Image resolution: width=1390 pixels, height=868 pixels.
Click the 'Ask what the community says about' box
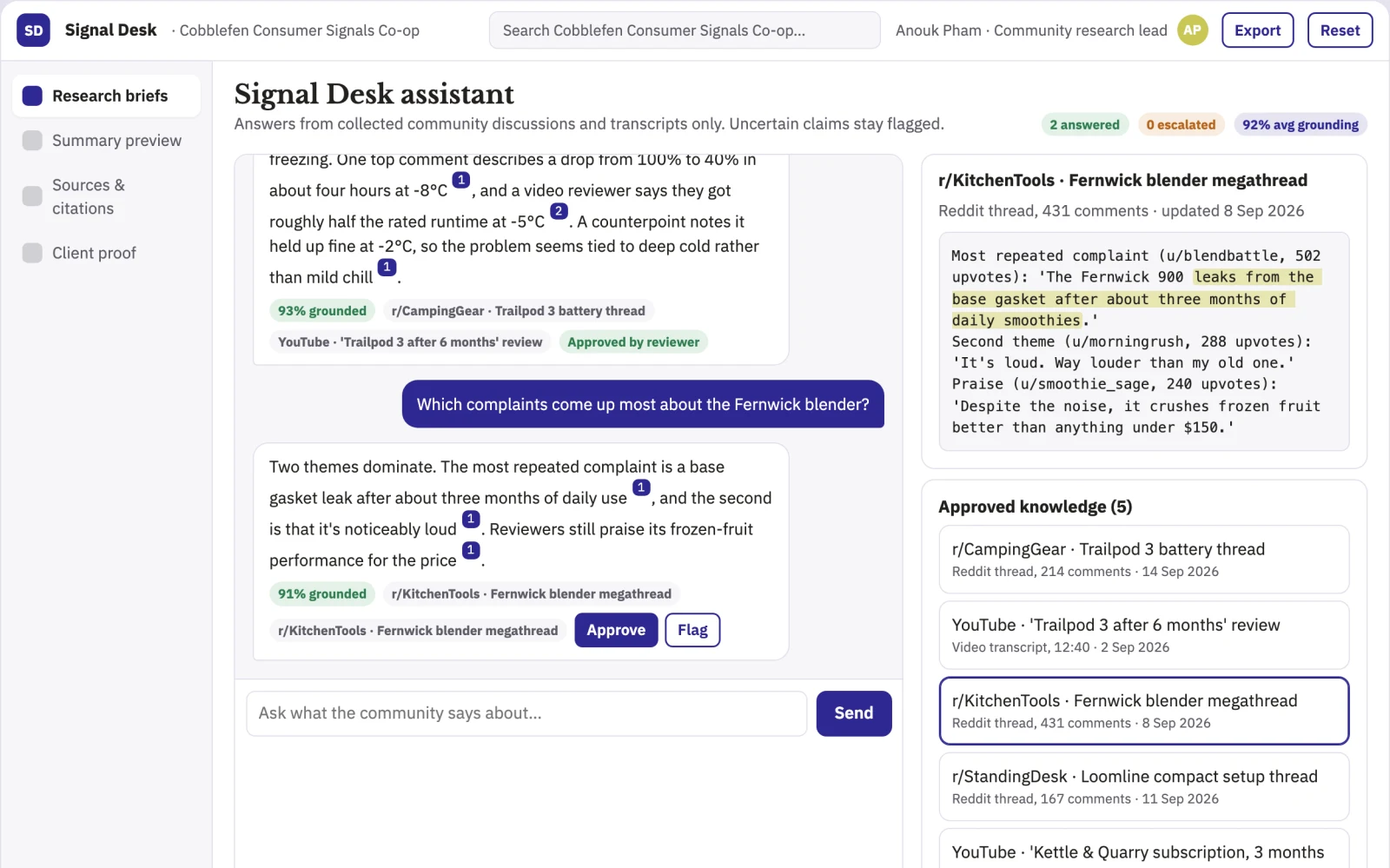point(526,713)
